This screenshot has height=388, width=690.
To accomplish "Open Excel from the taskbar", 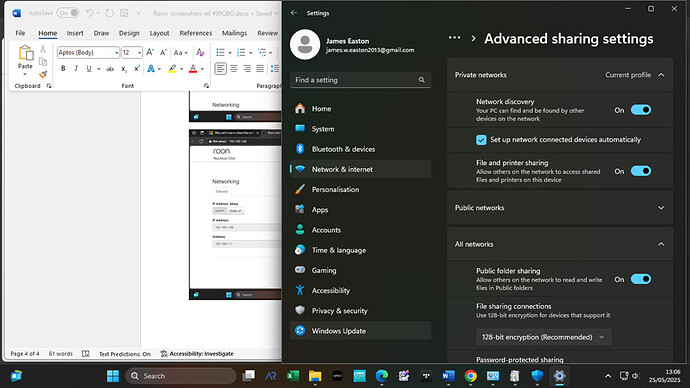I will tap(293, 376).
